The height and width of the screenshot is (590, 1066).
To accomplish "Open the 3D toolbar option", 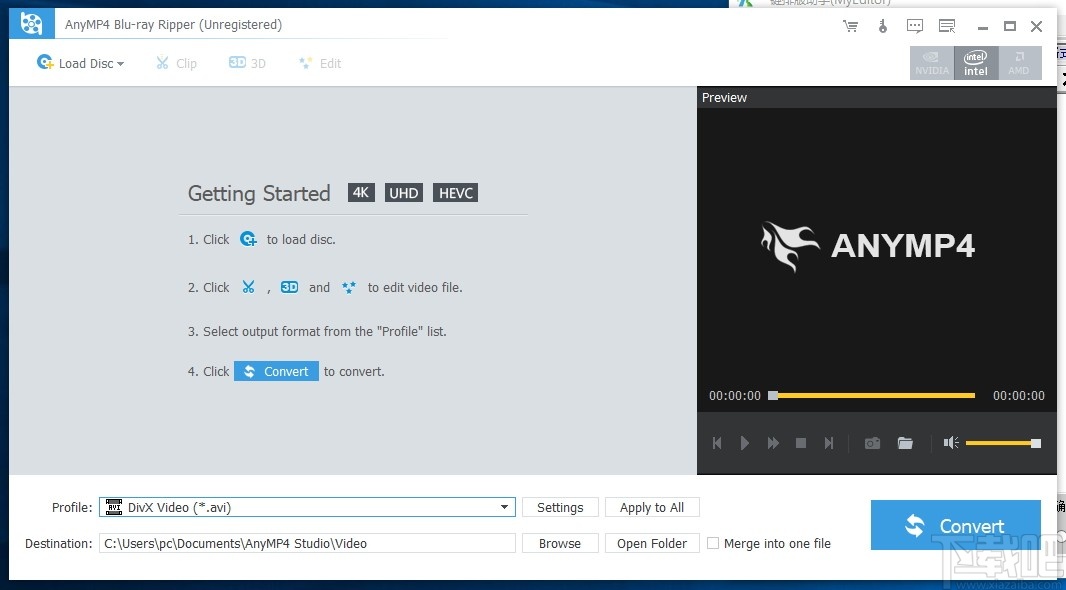I will (x=247, y=63).
